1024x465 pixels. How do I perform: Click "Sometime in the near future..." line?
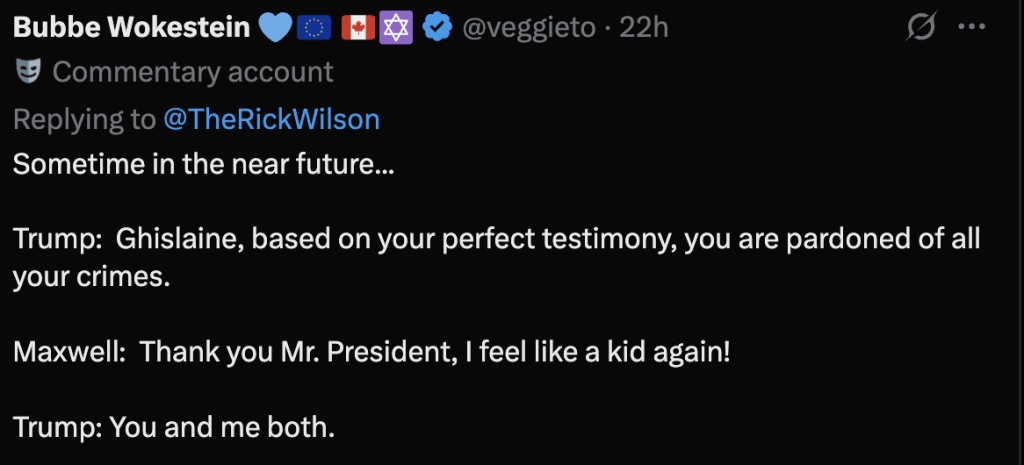click(x=204, y=165)
